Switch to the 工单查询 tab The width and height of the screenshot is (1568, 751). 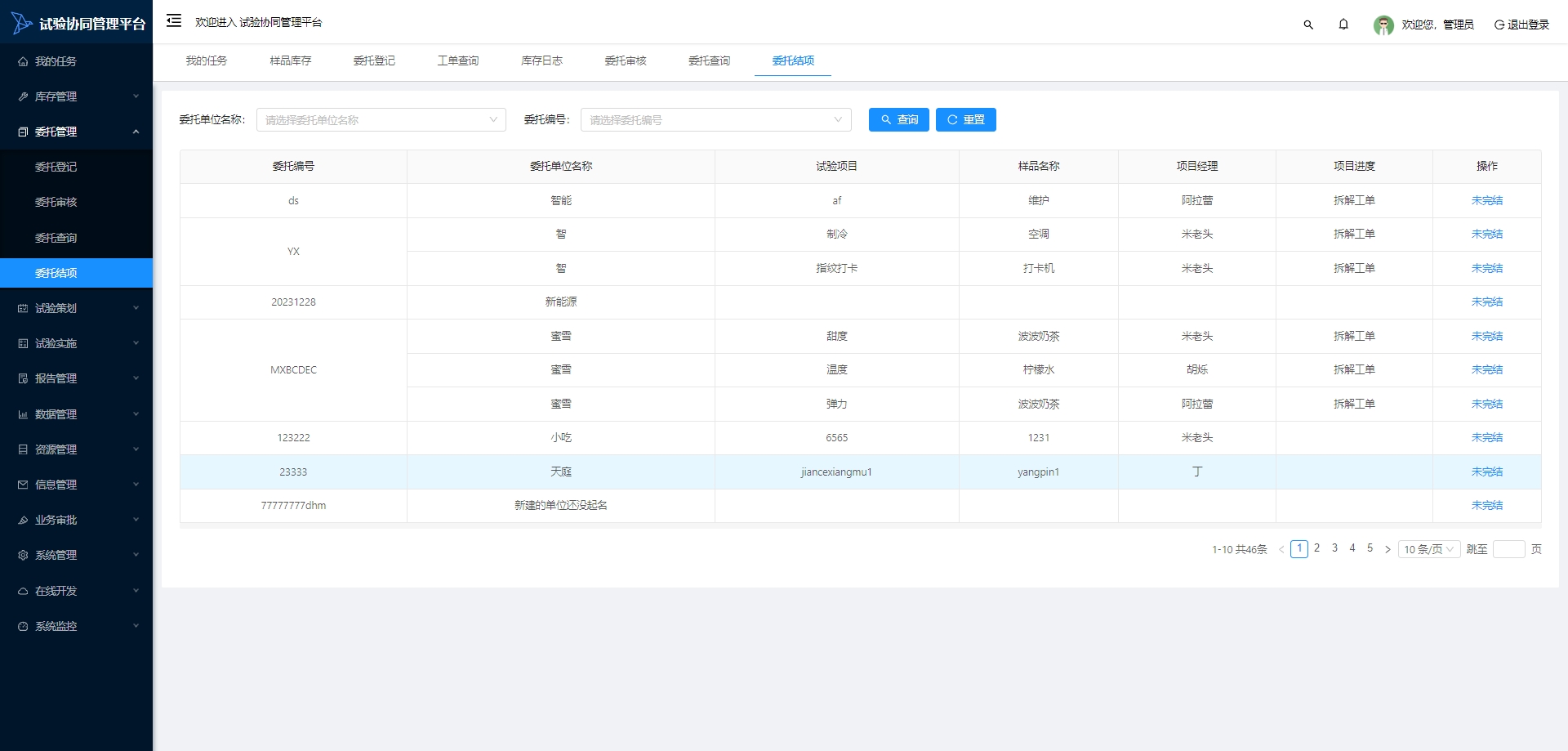[458, 61]
